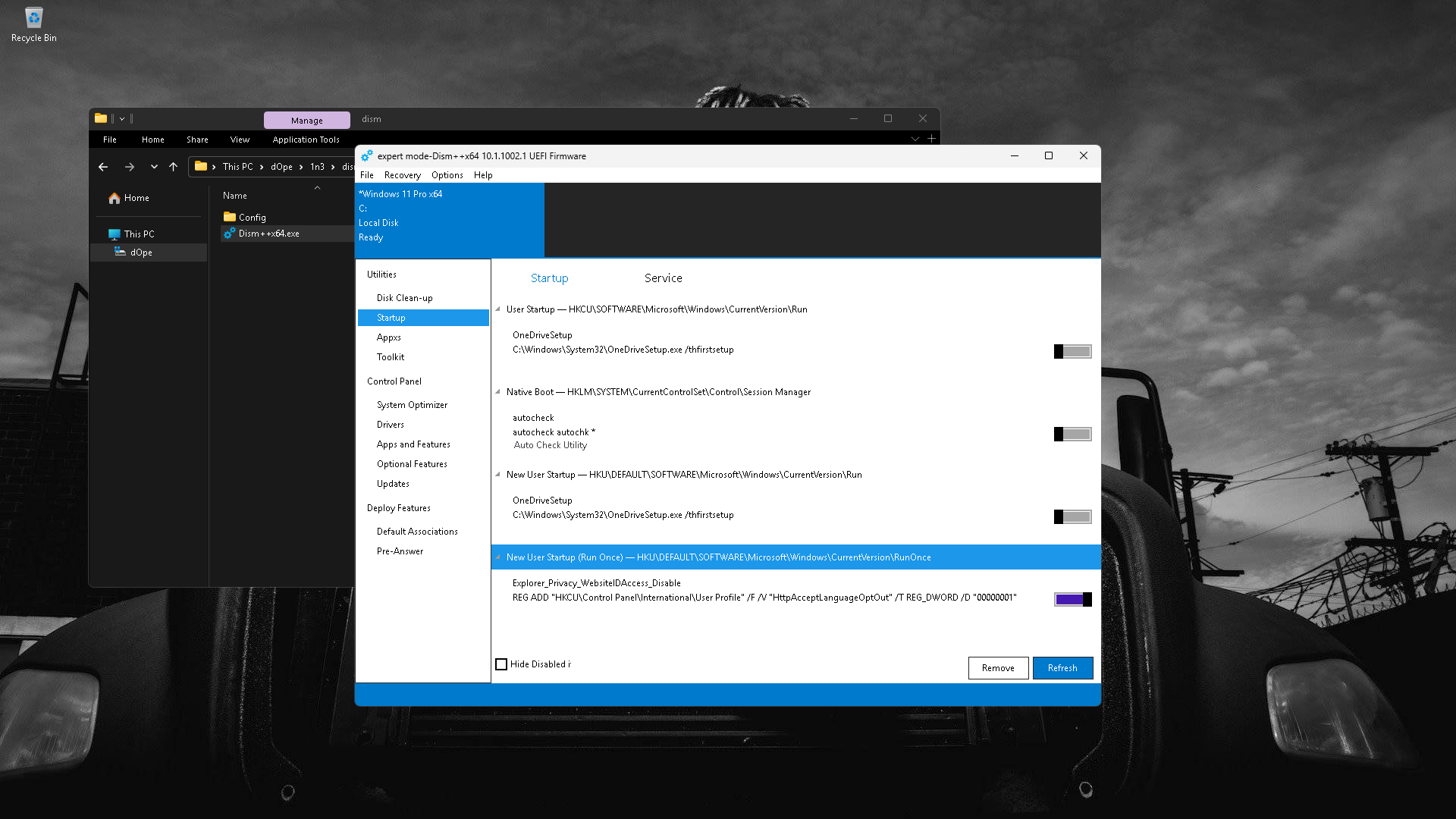This screenshot has height=819, width=1456.
Task: Expand breadcrumb arrow after 1n3
Action: [x=333, y=167]
